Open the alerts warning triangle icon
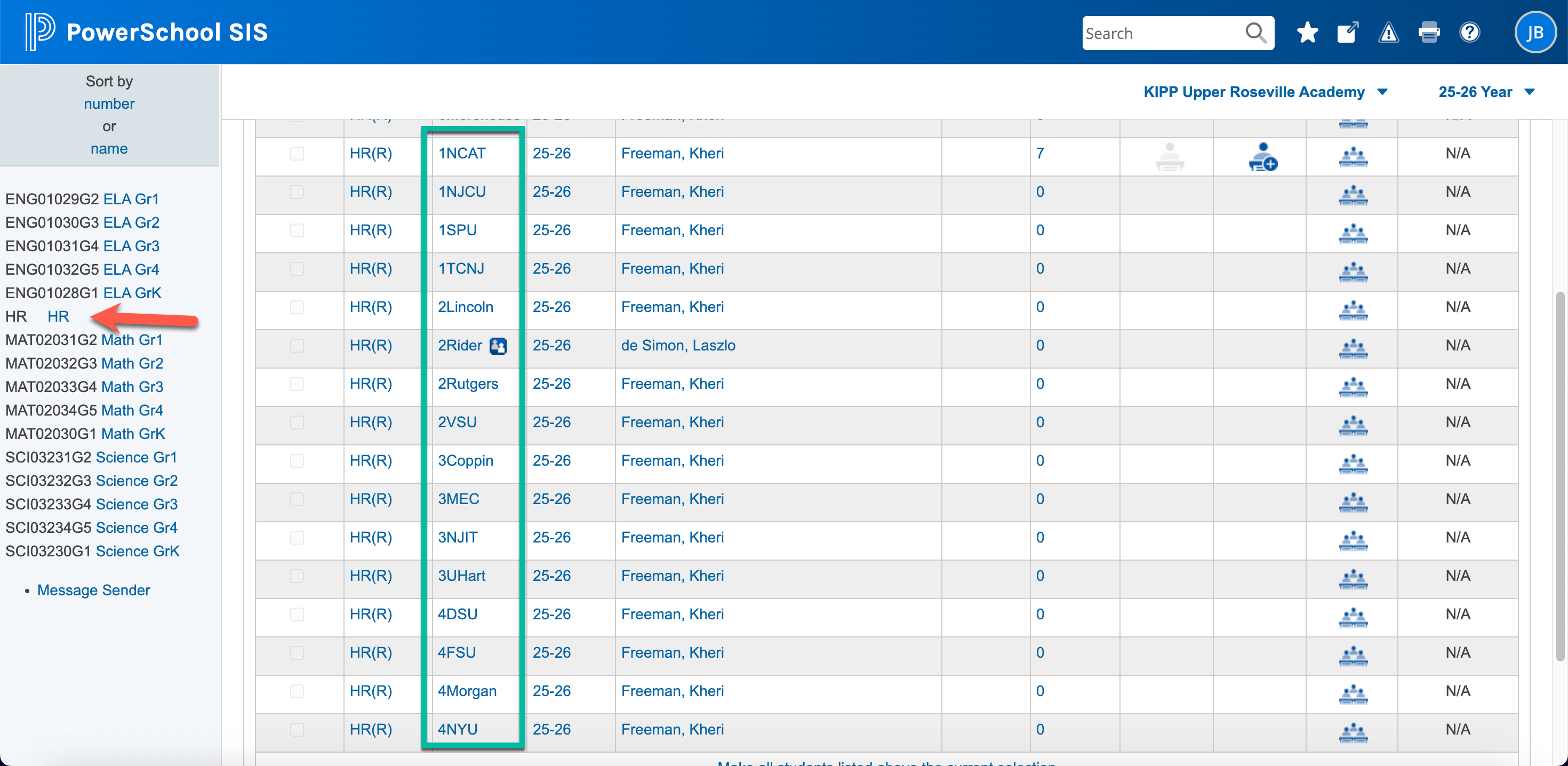This screenshot has width=1568, height=766. pos(1388,32)
